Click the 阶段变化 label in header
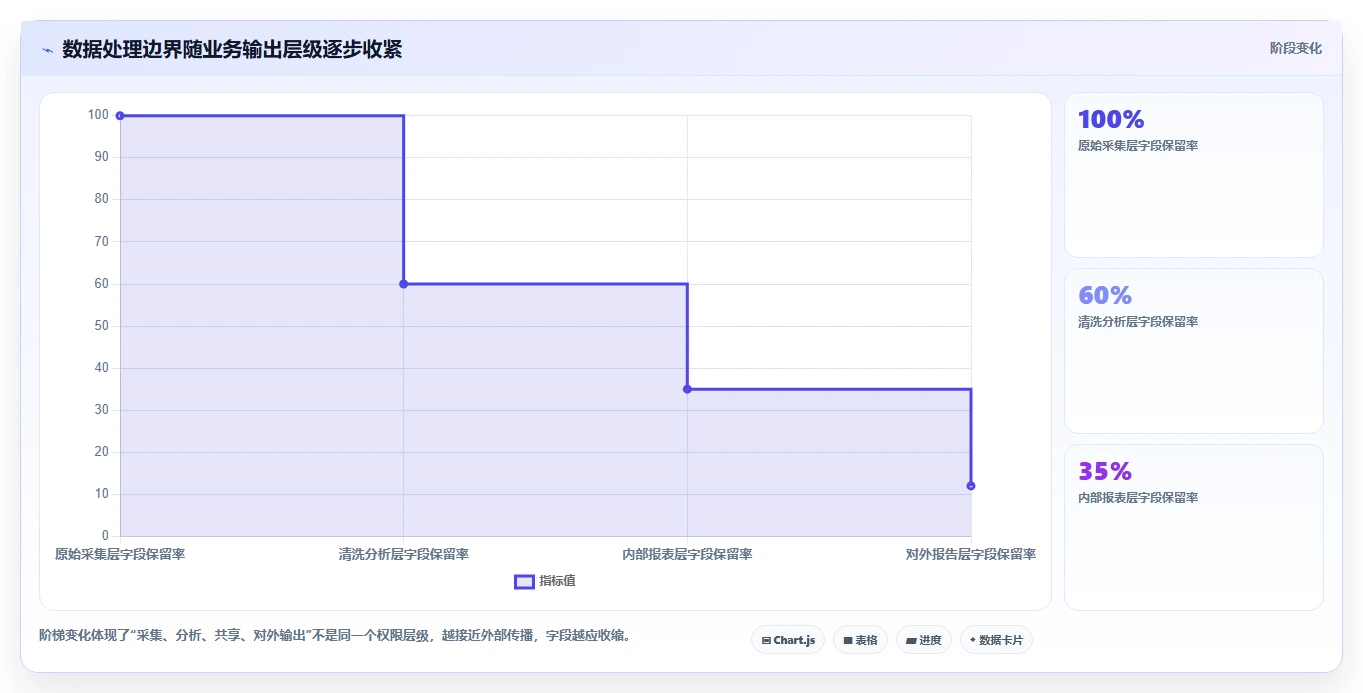This screenshot has width=1363, height=693. pyautogui.click(x=1296, y=48)
